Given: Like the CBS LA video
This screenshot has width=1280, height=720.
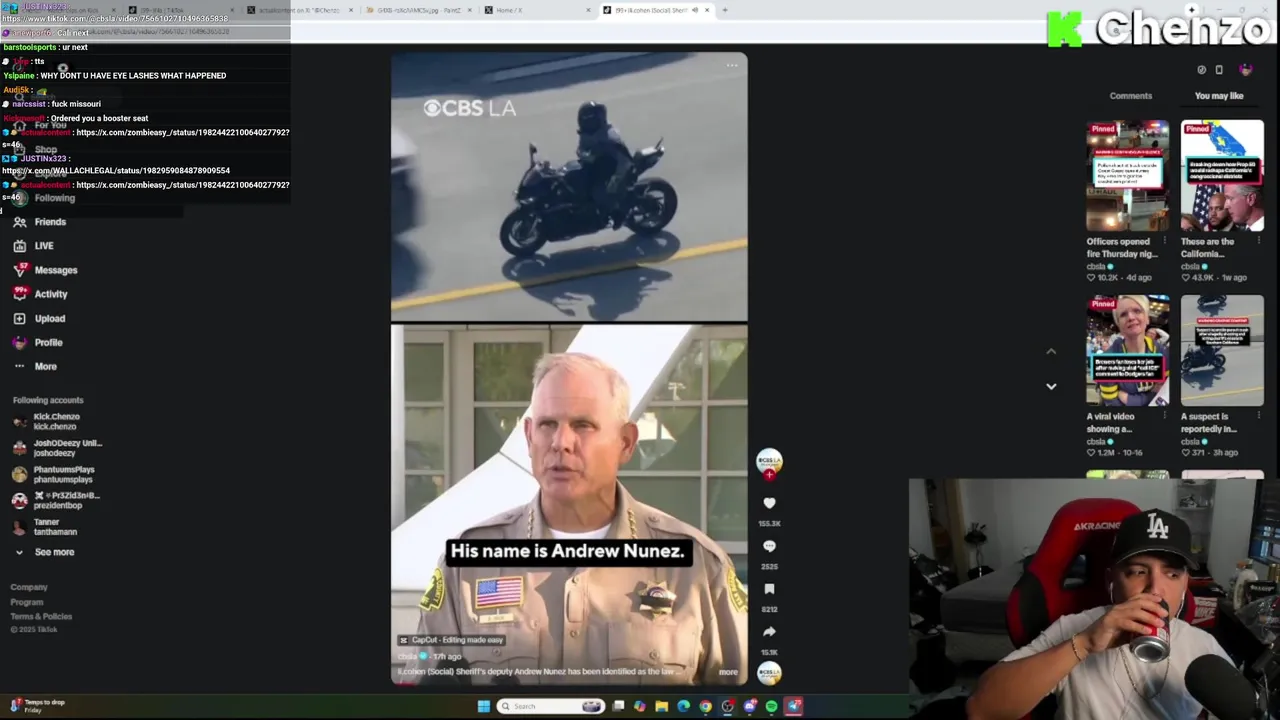Looking at the screenshot, I should pos(769,503).
